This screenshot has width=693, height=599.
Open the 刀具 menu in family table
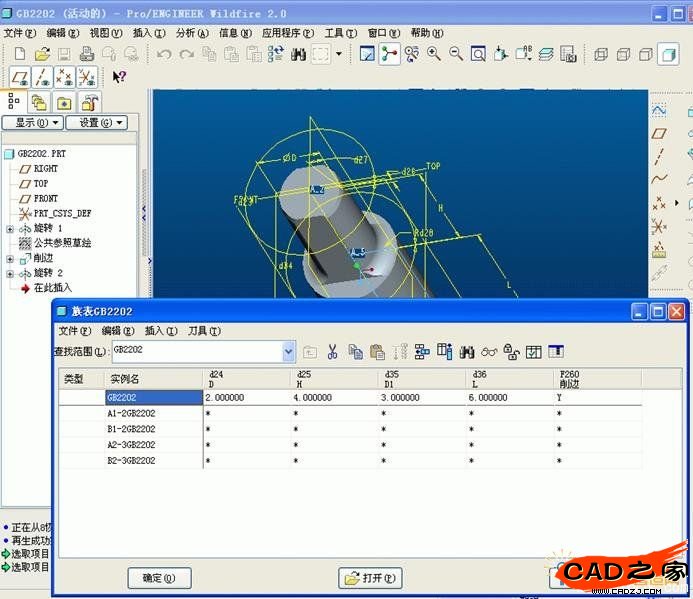point(205,331)
